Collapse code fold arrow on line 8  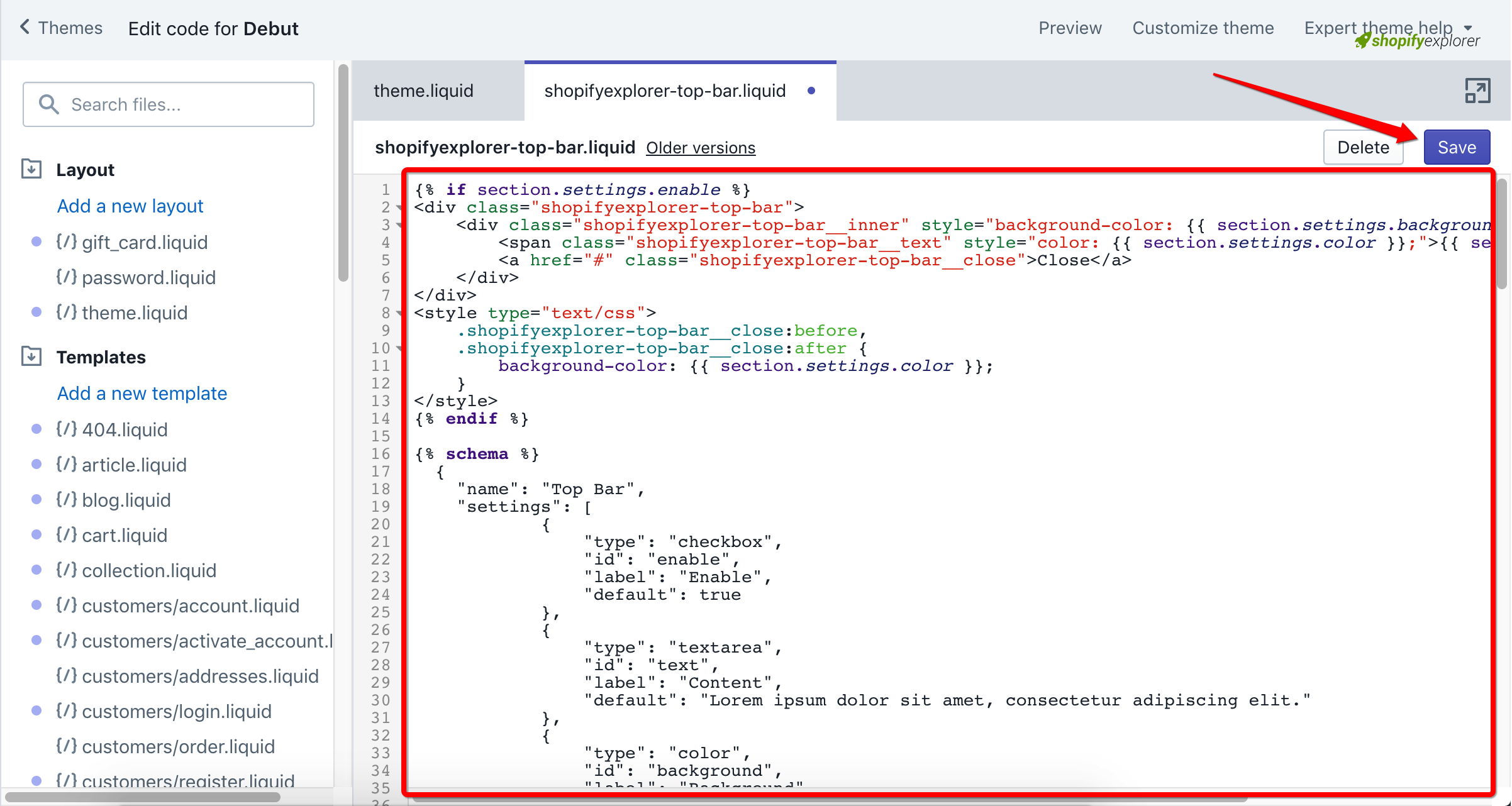coord(399,313)
